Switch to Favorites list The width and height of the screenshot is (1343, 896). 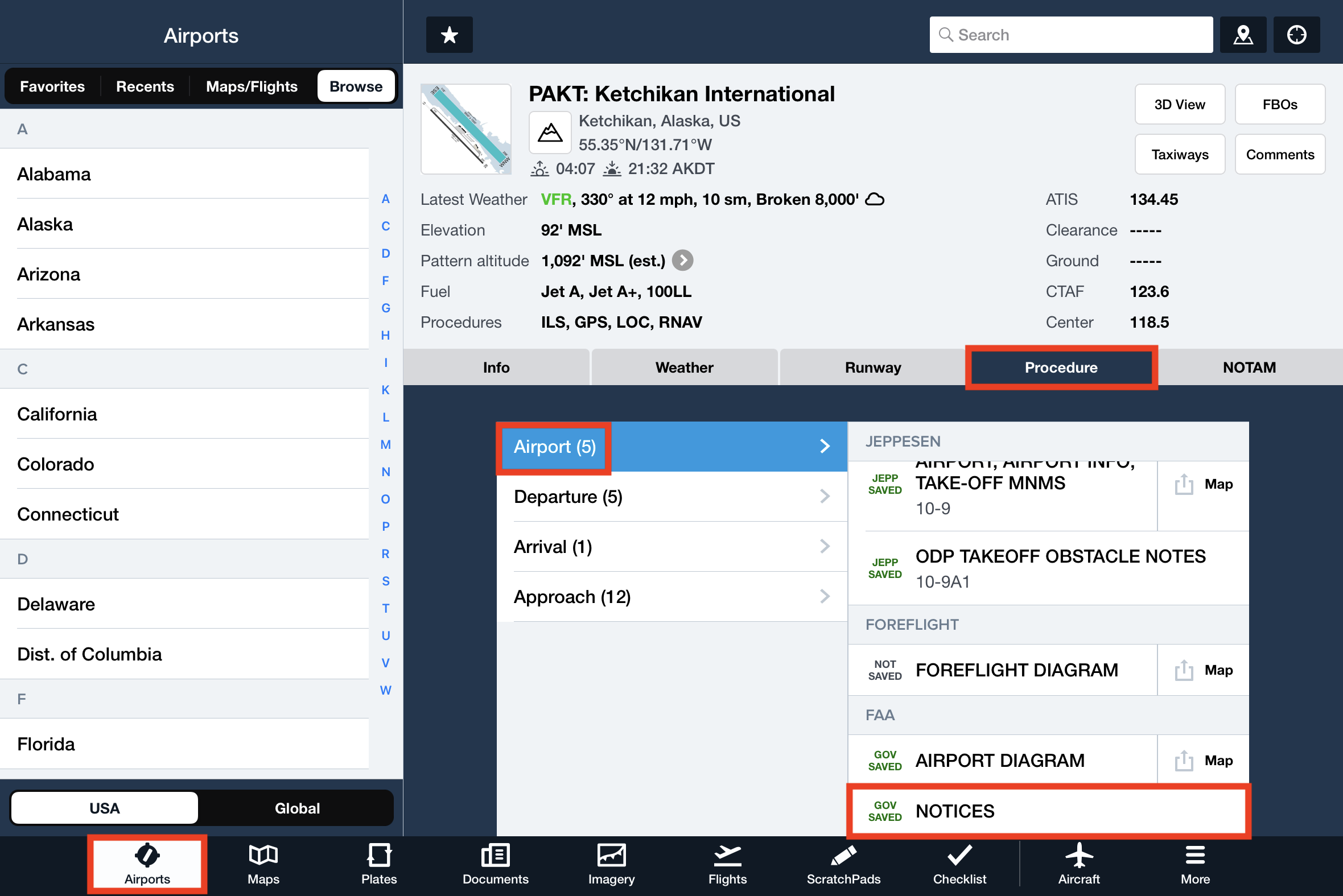point(52,86)
